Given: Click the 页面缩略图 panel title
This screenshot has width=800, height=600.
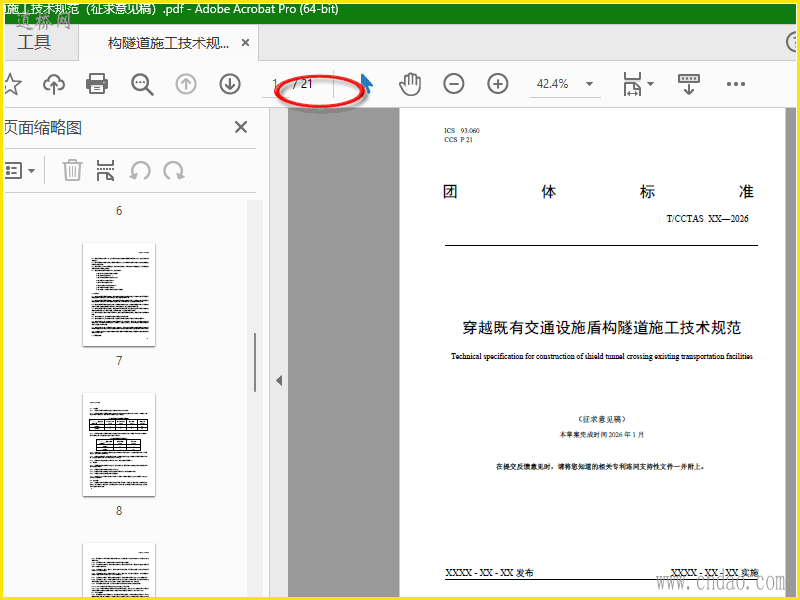Looking at the screenshot, I should pyautogui.click(x=43, y=128).
